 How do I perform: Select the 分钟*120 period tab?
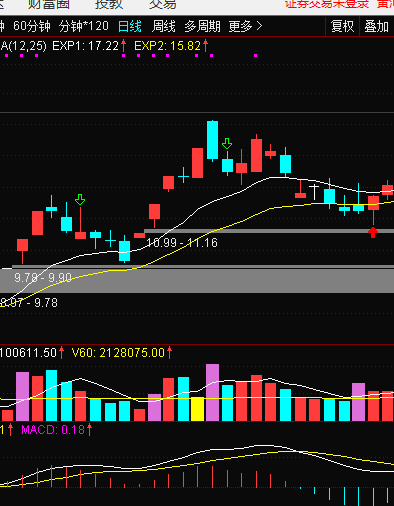coord(84,26)
